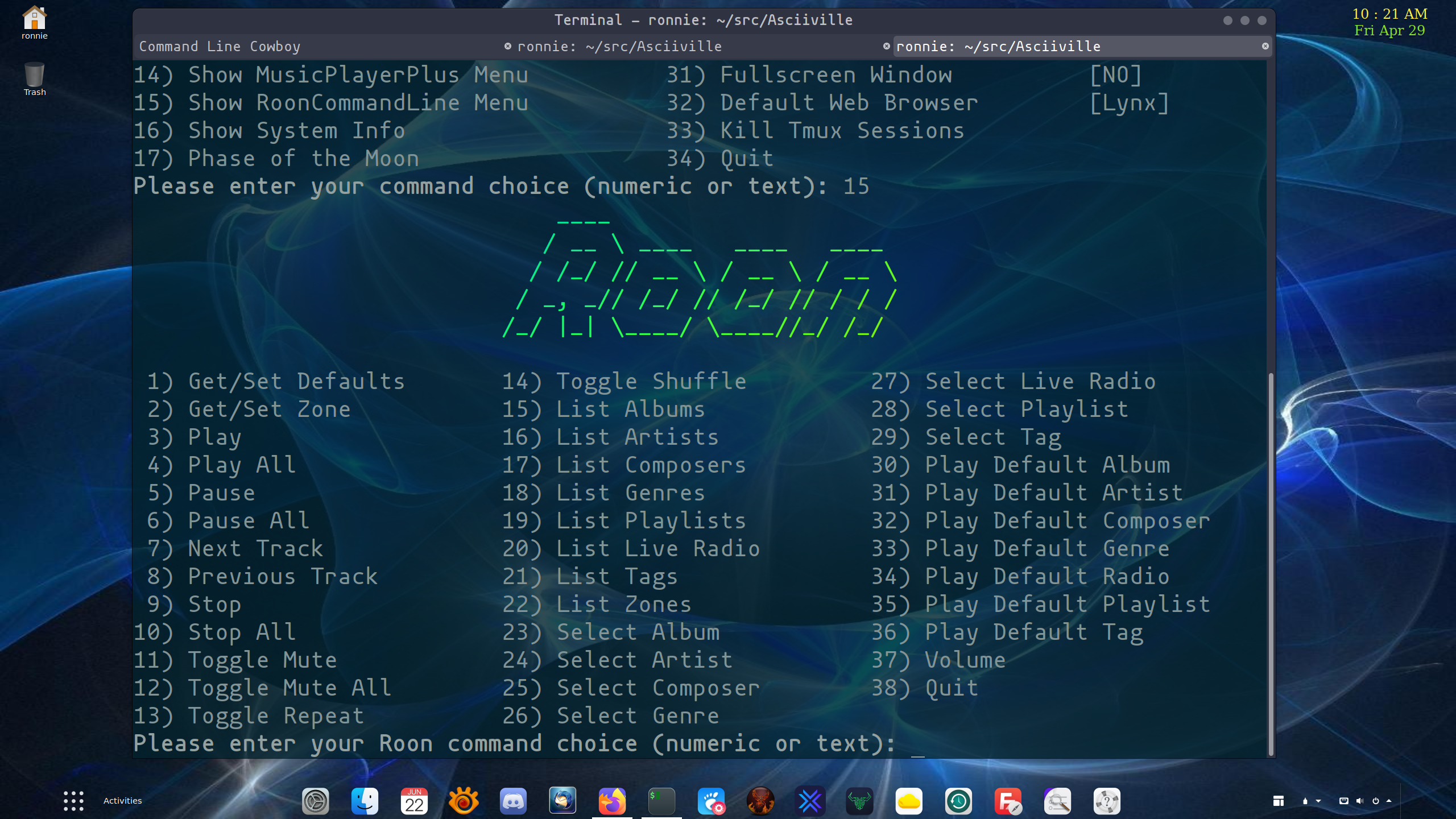Open System Settings gear in dock

(x=316, y=801)
